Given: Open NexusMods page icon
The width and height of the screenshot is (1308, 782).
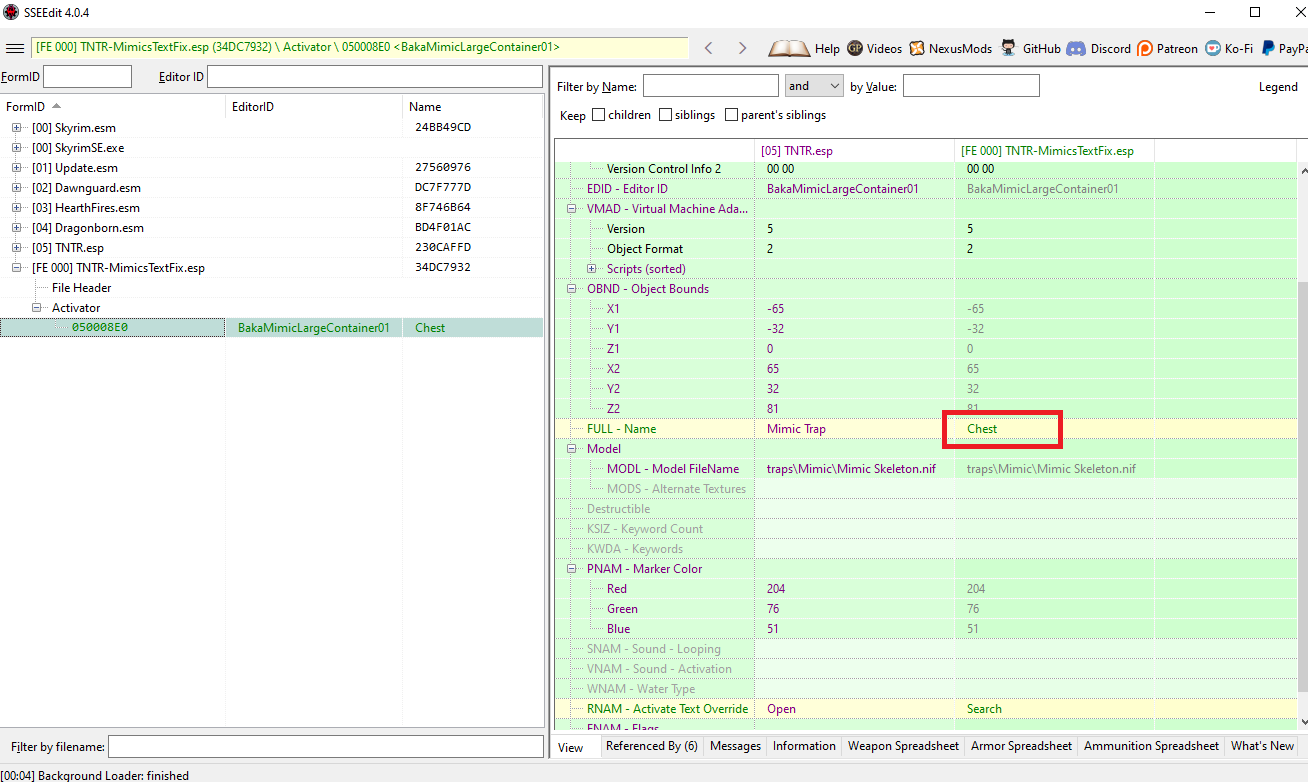Looking at the screenshot, I should (917, 48).
